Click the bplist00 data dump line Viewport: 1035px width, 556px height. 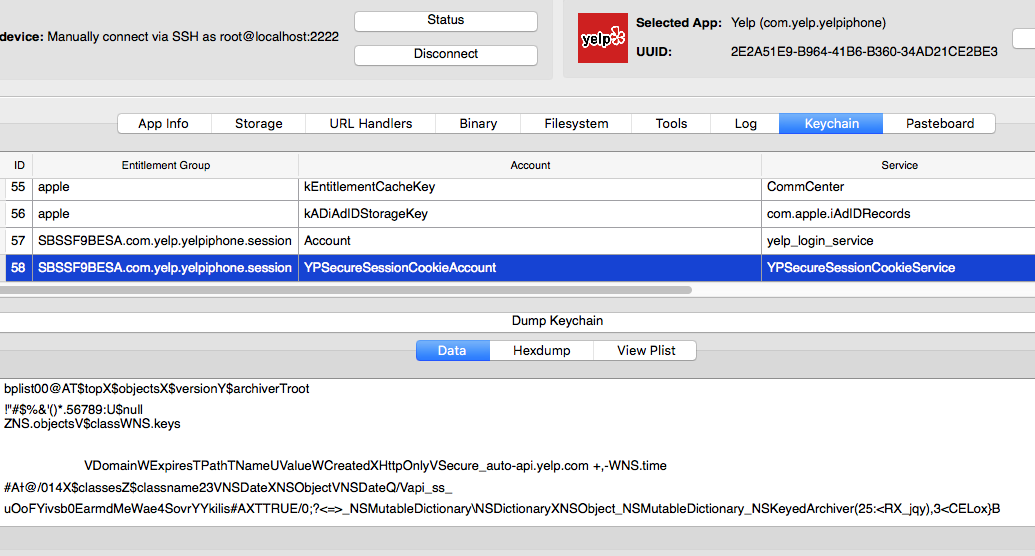click(156, 389)
